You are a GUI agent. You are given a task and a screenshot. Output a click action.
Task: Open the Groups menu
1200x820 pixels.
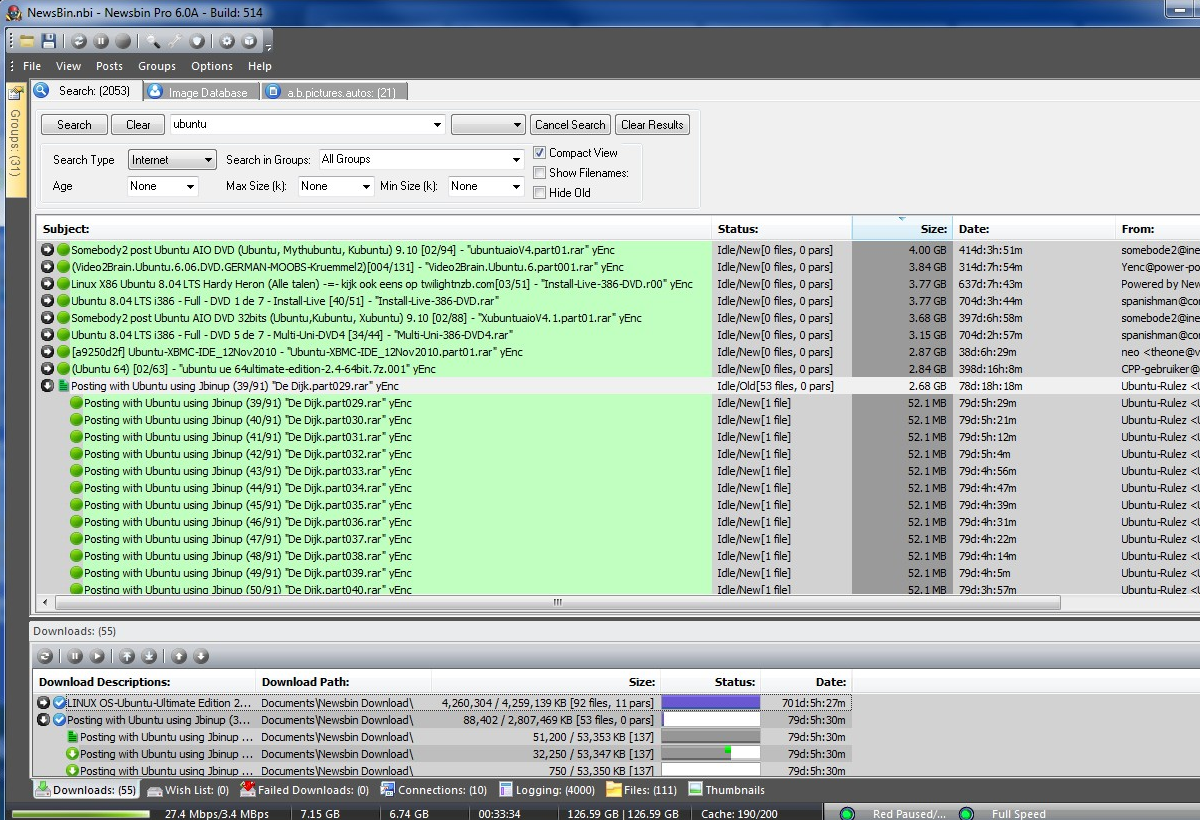click(157, 66)
